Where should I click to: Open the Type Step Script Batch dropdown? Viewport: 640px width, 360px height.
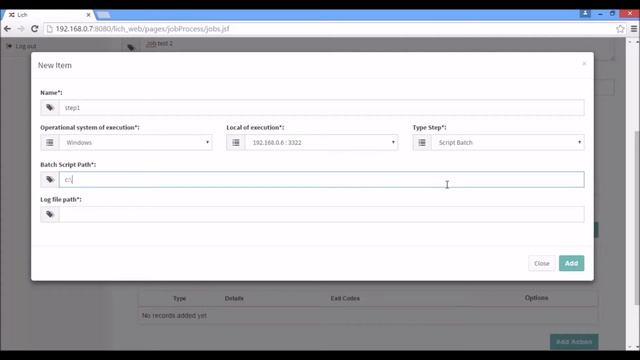pos(508,142)
